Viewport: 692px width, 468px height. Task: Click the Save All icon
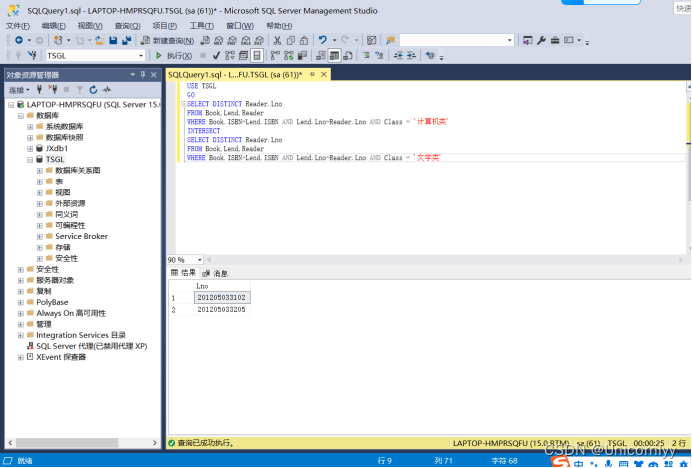point(127,41)
